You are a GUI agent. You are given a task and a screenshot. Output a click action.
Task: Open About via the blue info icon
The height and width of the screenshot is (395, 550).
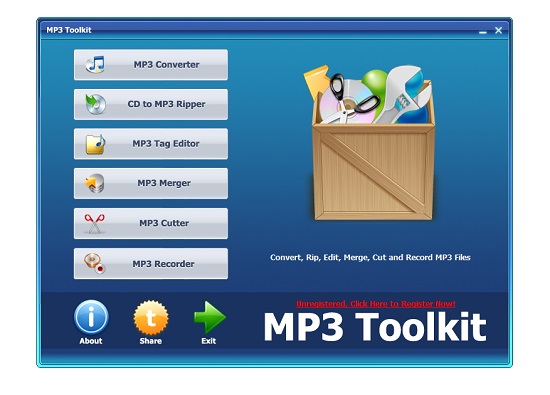click(91, 317)
